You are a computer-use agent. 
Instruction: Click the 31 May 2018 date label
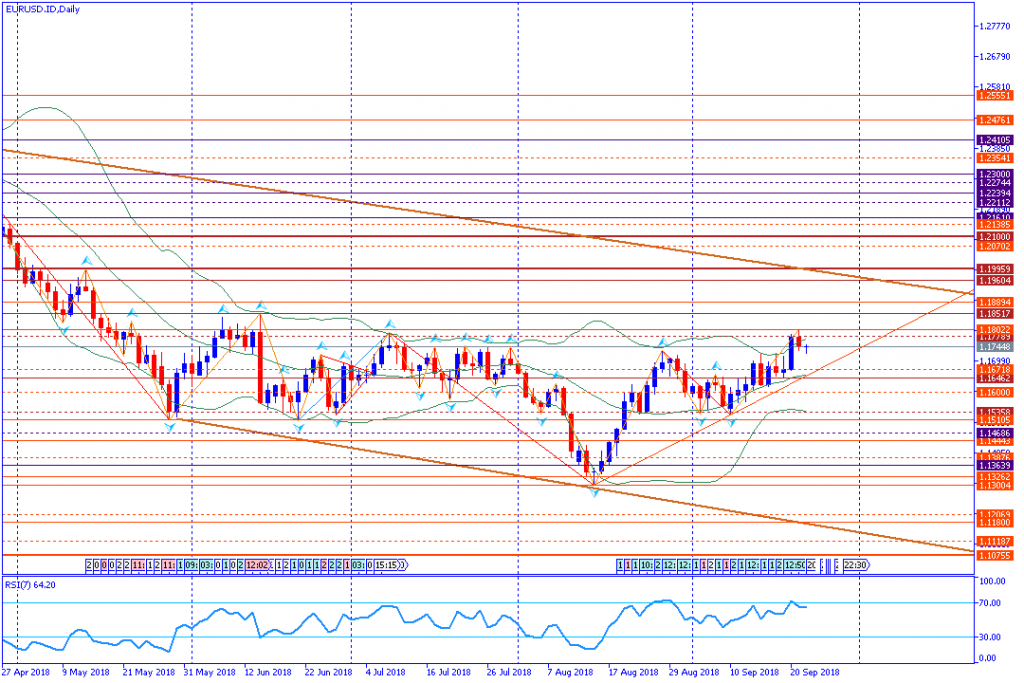click(x=209, y=672)
